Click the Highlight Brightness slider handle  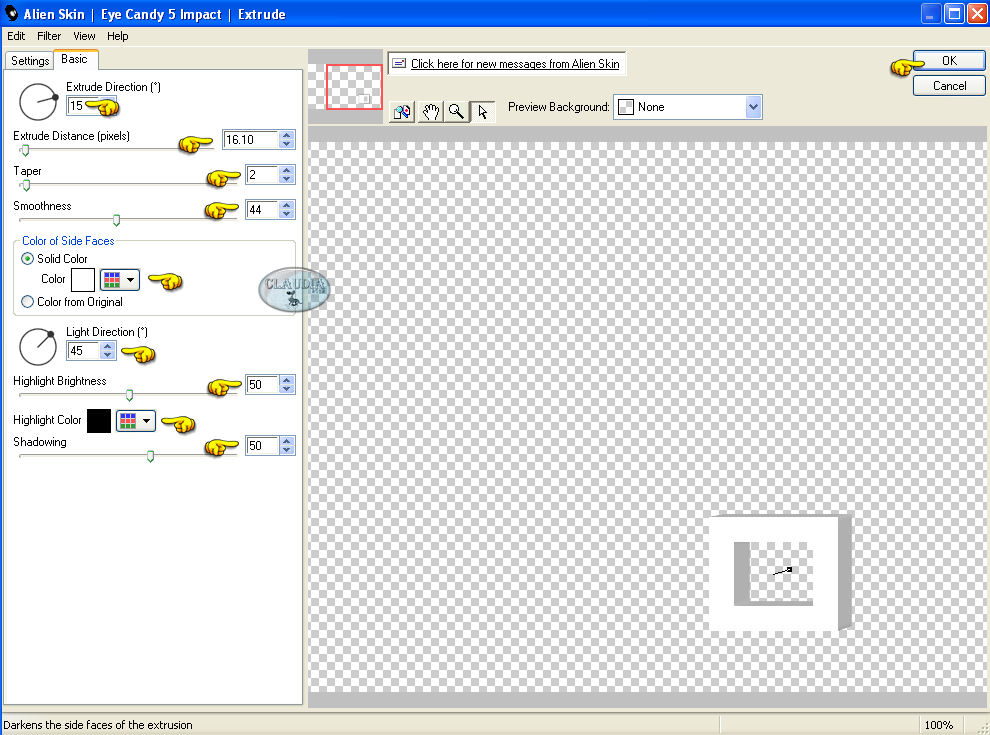click(129, 395)
